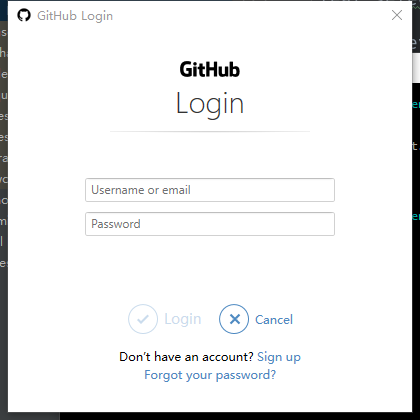Image resolution: width=420 pixels, height=420 pixels.
Task: Click empty title bar area beside GitHub Login
Action: [250, 15]
